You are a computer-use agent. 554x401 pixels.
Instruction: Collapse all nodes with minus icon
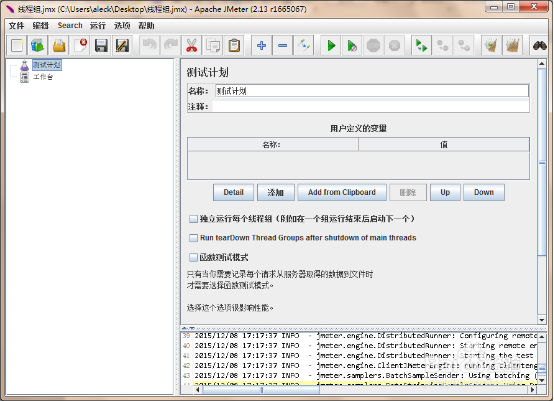[x=283, y=45]
